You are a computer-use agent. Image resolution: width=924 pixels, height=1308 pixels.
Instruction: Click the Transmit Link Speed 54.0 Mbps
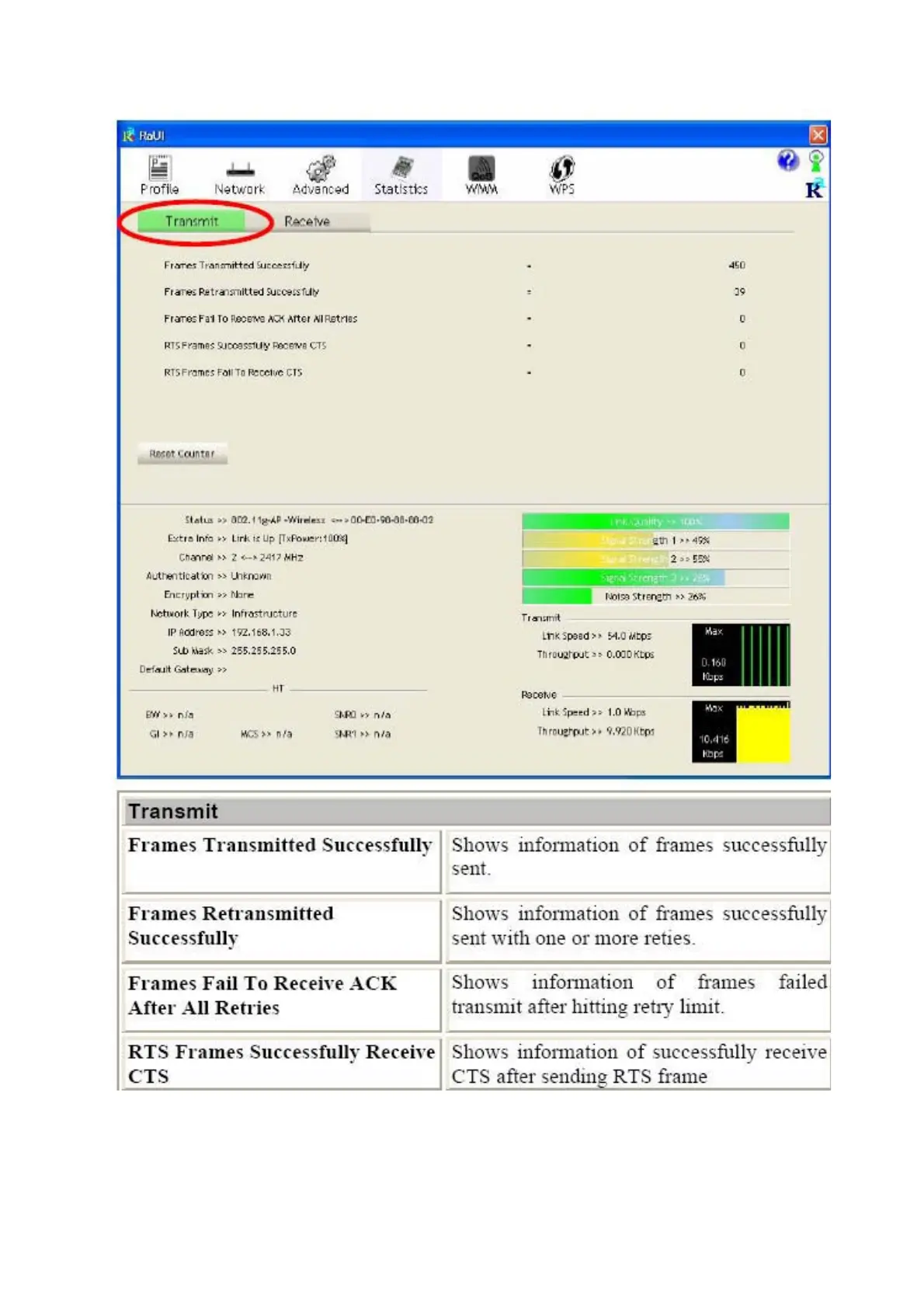(596, 636)
